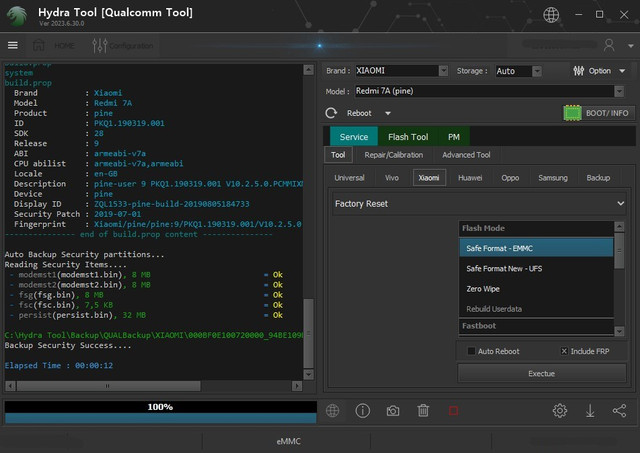Select the Tool sub-tab
This screenshot has width=640, height=453.
338,155
